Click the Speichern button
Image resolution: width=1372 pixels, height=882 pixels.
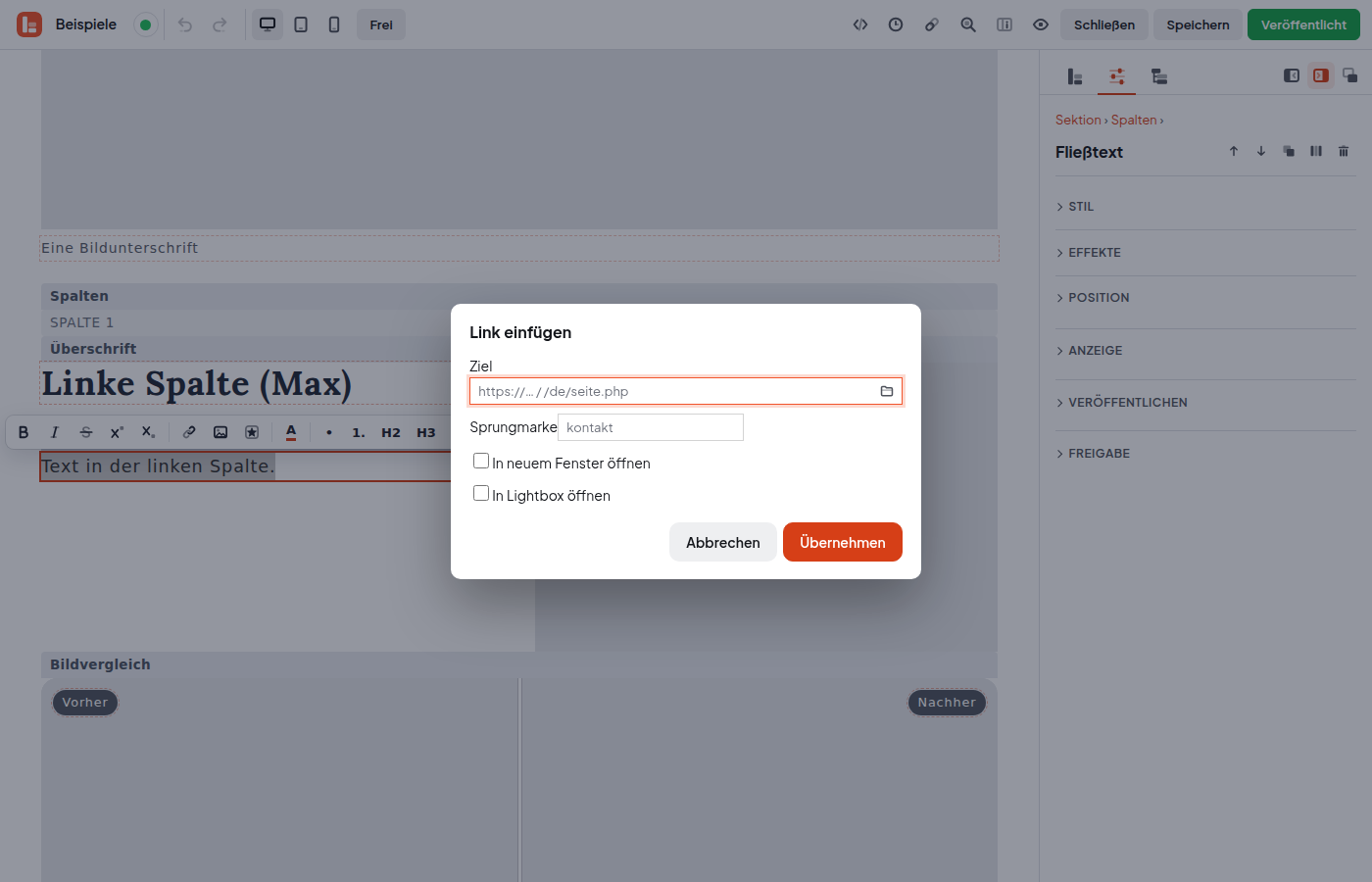(1198, 24)
